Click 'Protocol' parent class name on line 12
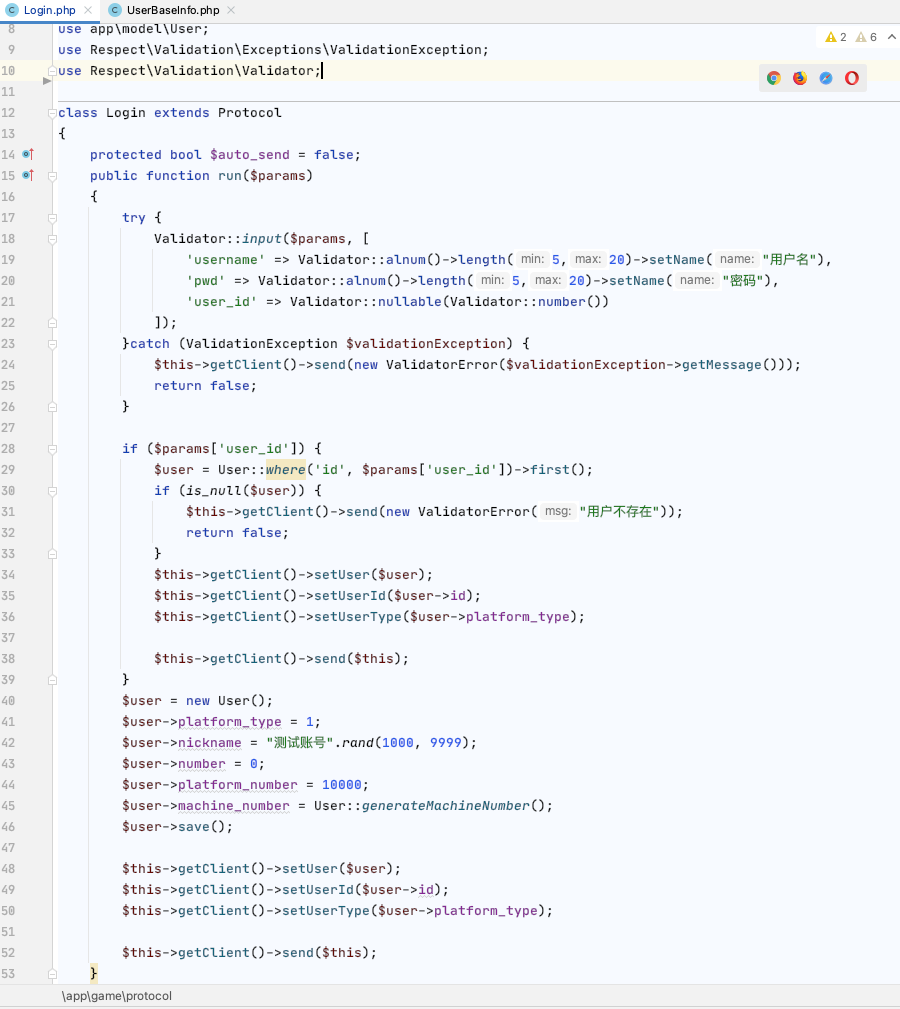The height and width of the screenshot is (1009, 900). pyautogui.click(x=250, y=113)
